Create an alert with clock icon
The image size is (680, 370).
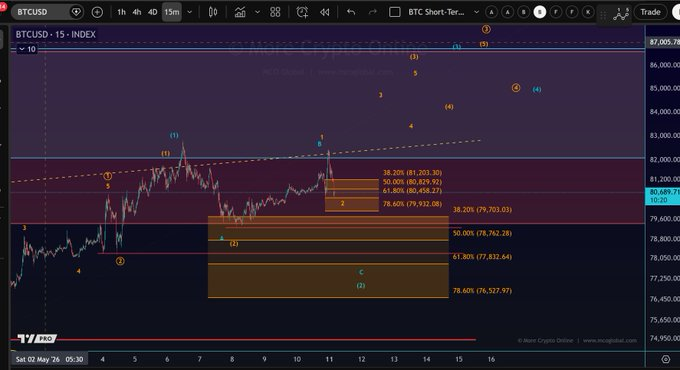302,12
